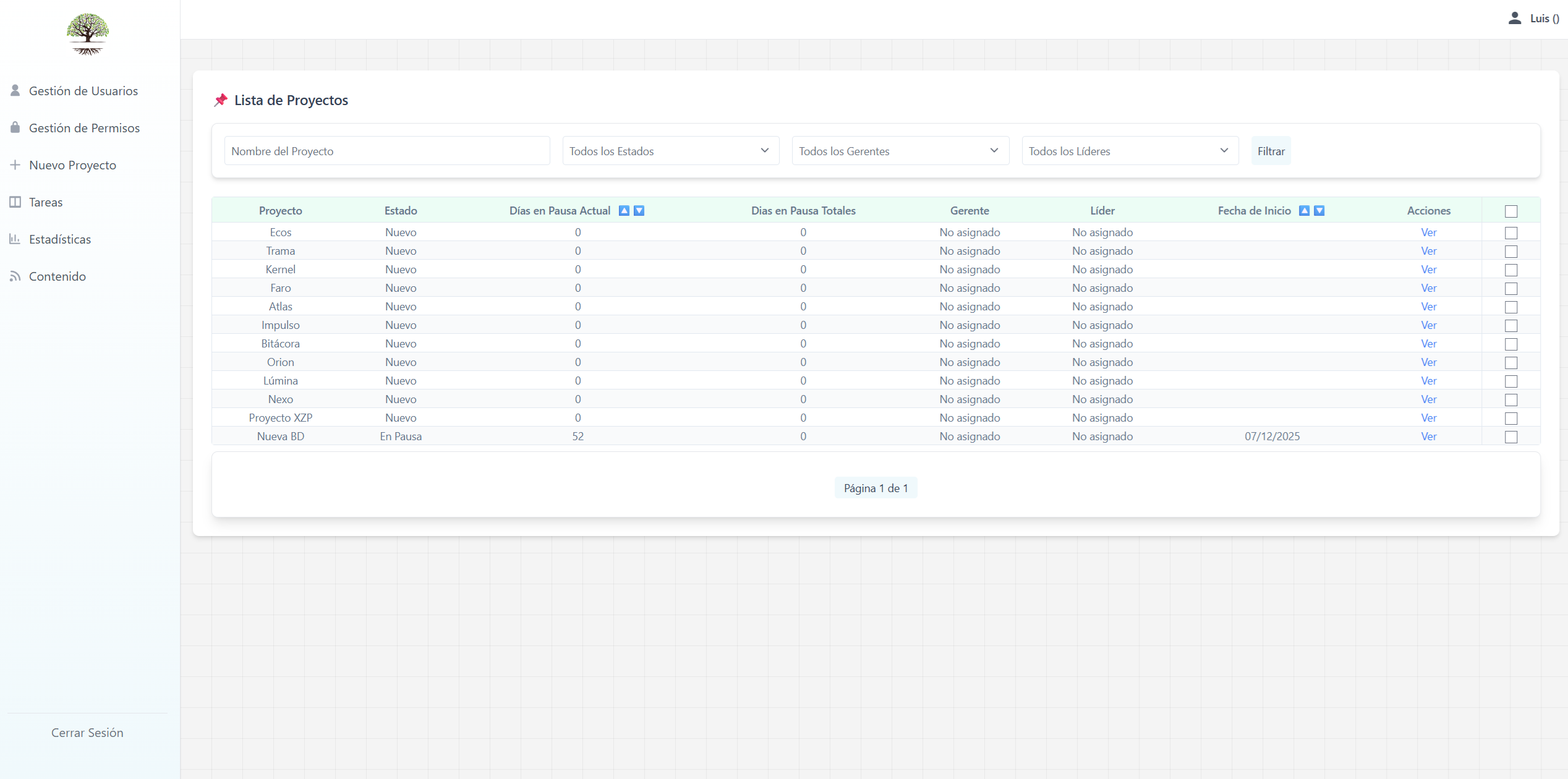Click the user profile icon near Luis
Image resolution: width=1568 pixels, height=779 pixels.
click(x=1514, y=18)
